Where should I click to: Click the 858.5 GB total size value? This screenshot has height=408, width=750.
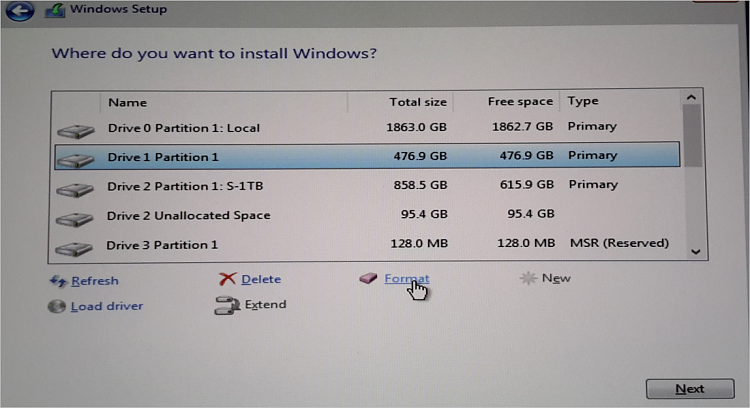point(420,185)
